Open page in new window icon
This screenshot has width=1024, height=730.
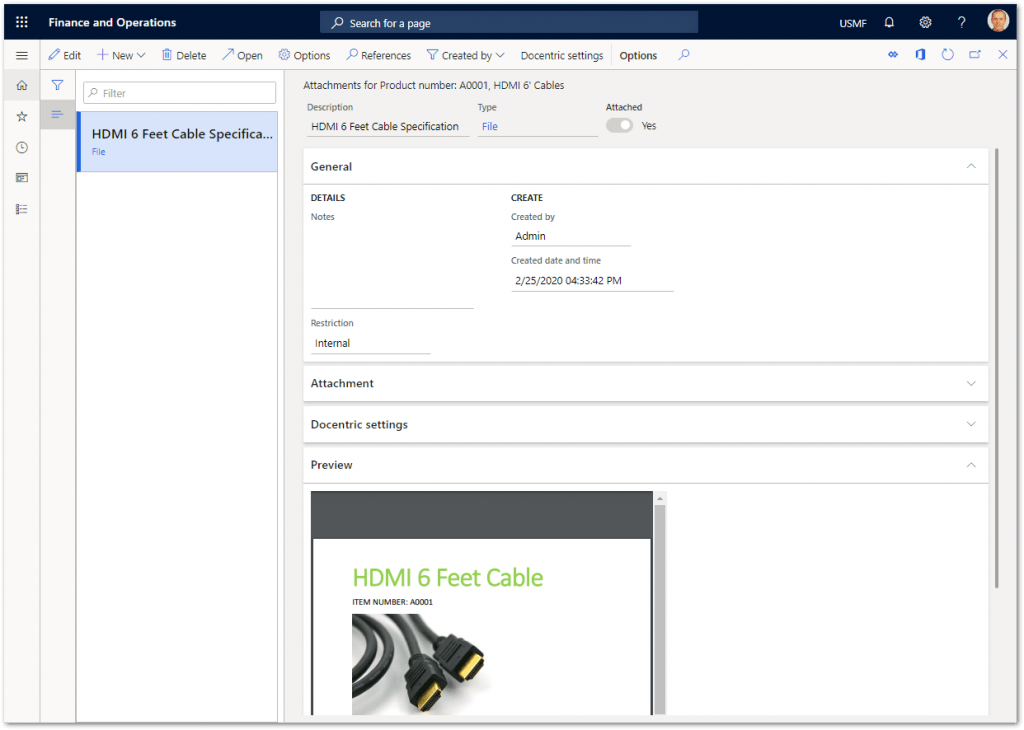974,55
